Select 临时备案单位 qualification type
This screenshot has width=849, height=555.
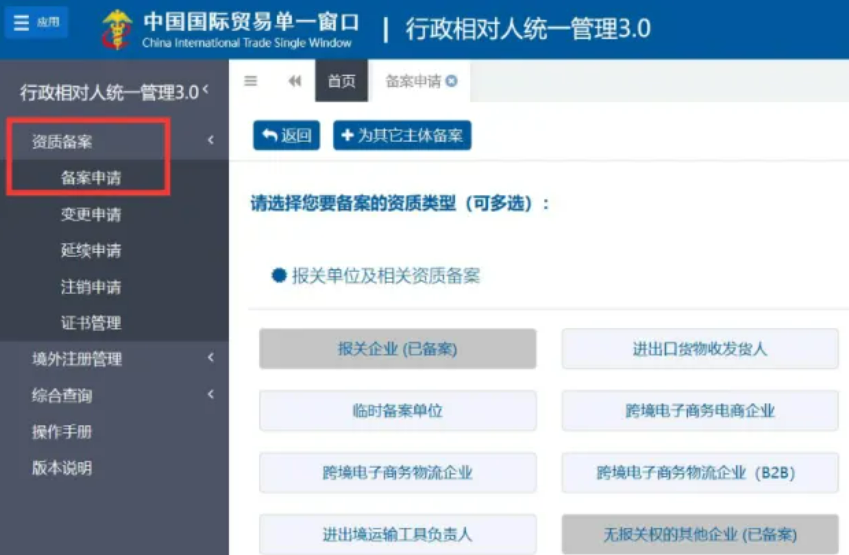(x=397, y=410)
